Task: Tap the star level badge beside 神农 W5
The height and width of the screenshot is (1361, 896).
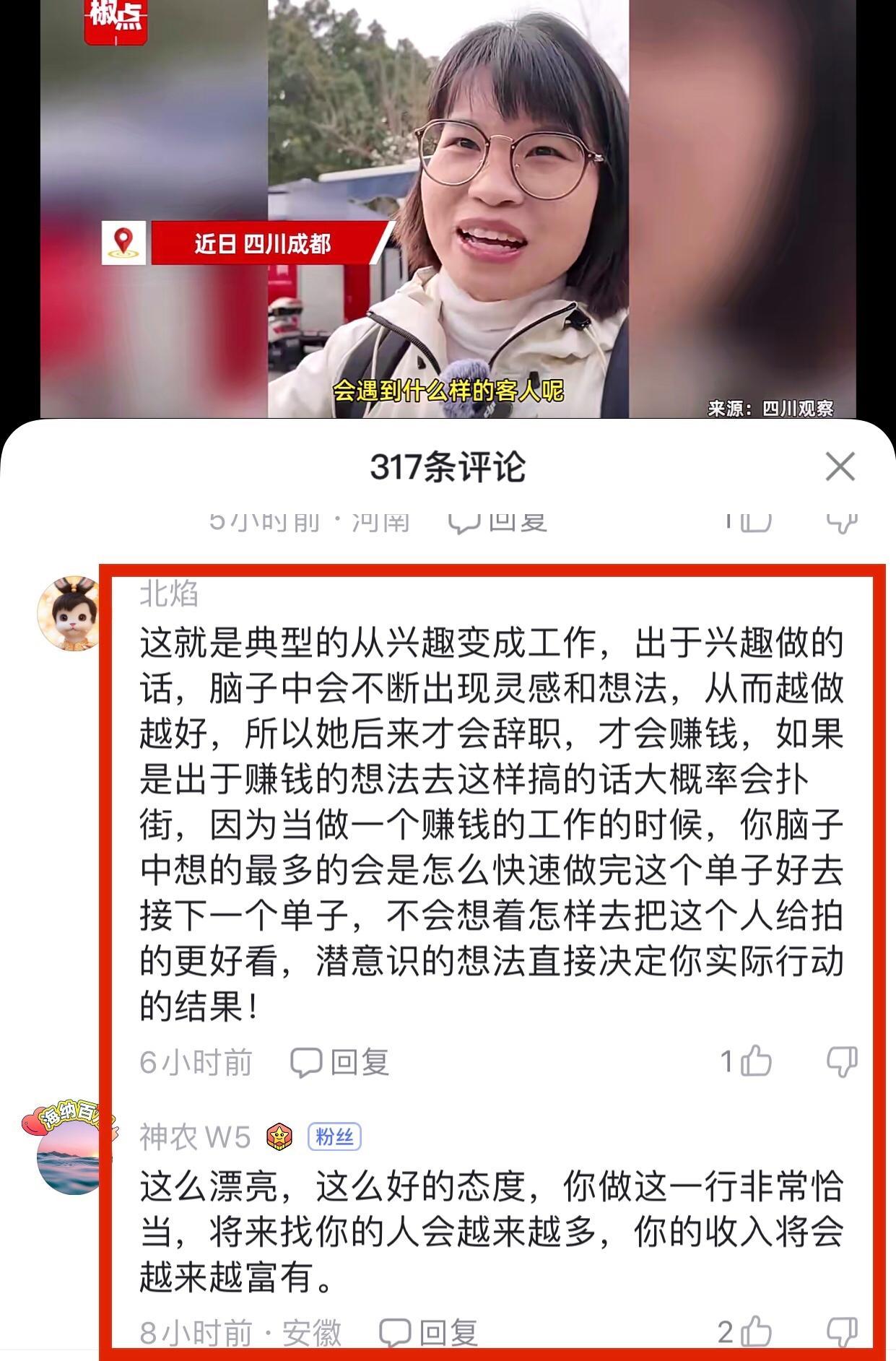Action: click(x=279, y=1137)
